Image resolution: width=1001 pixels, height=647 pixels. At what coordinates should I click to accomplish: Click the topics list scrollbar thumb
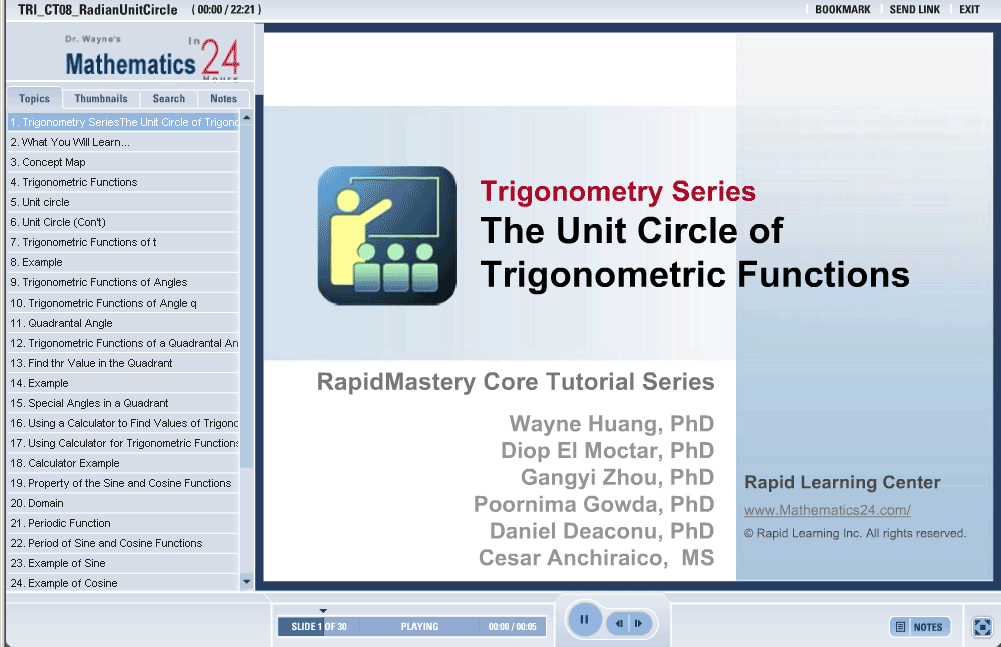(246, 297)
